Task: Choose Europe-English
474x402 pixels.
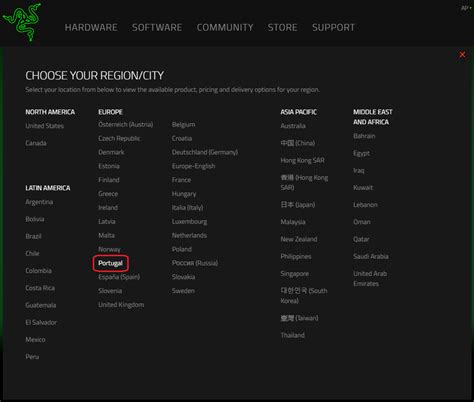Action: pos(194,166)
